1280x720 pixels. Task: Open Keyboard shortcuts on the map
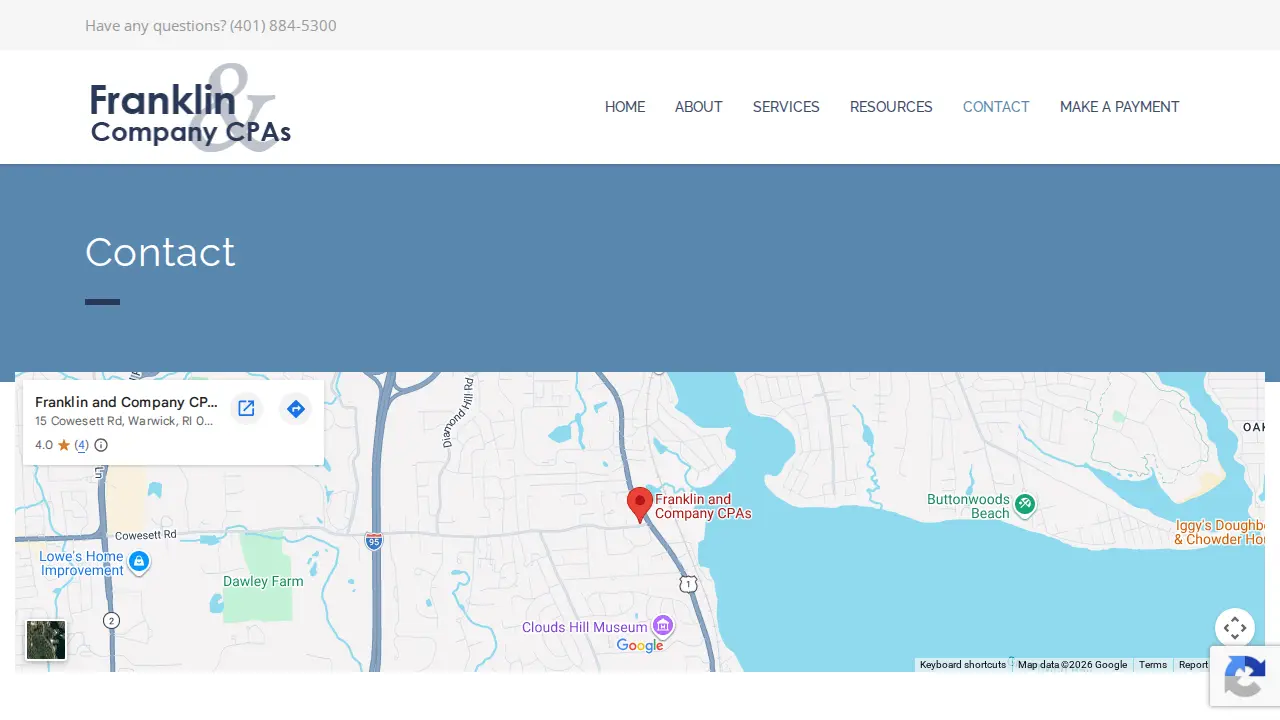pyautogui.click(x=963, y=665)
